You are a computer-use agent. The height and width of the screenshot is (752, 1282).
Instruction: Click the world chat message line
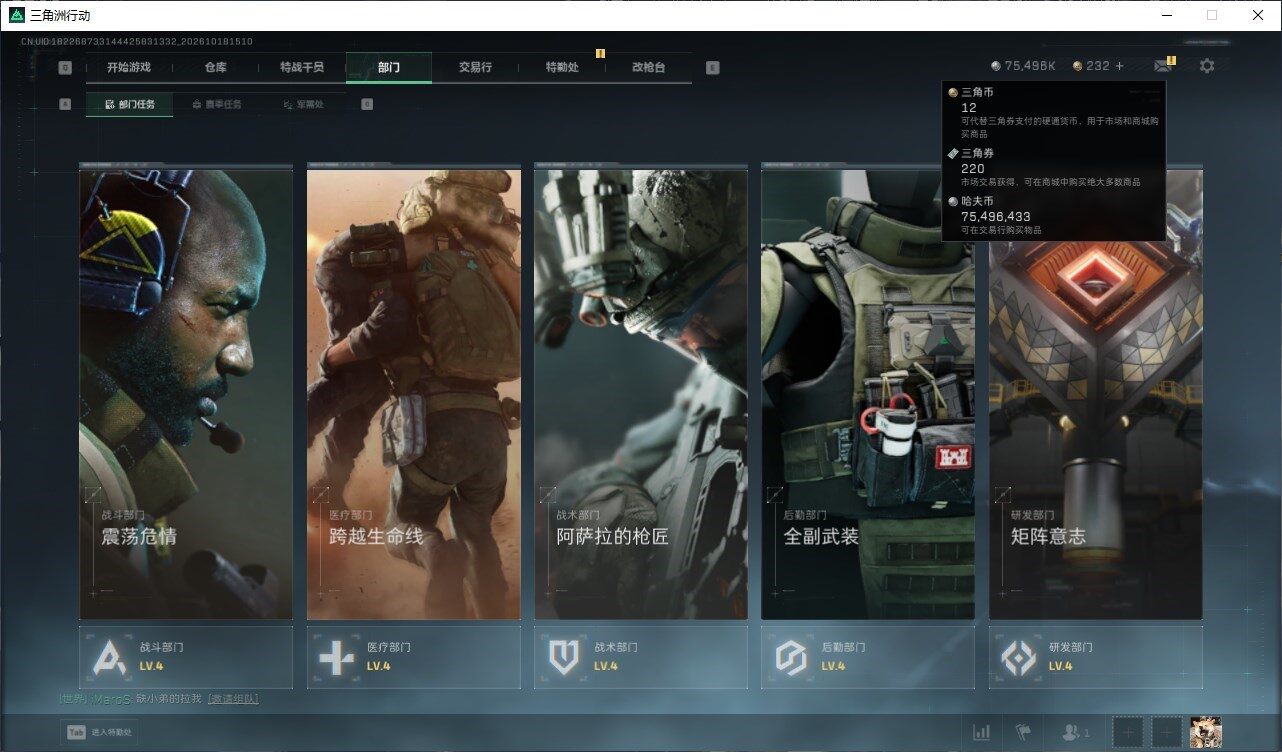tap(159, 699)
